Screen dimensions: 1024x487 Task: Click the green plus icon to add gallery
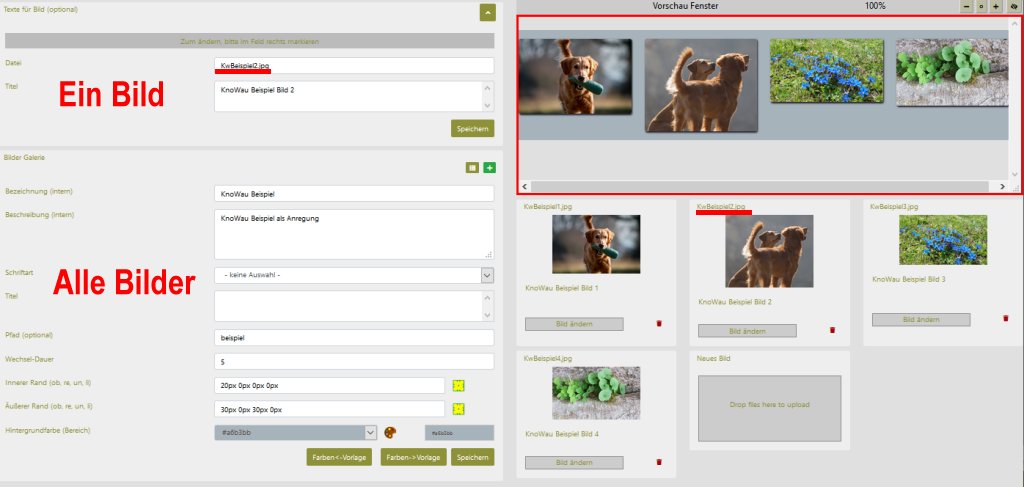[x=489, y=168]
